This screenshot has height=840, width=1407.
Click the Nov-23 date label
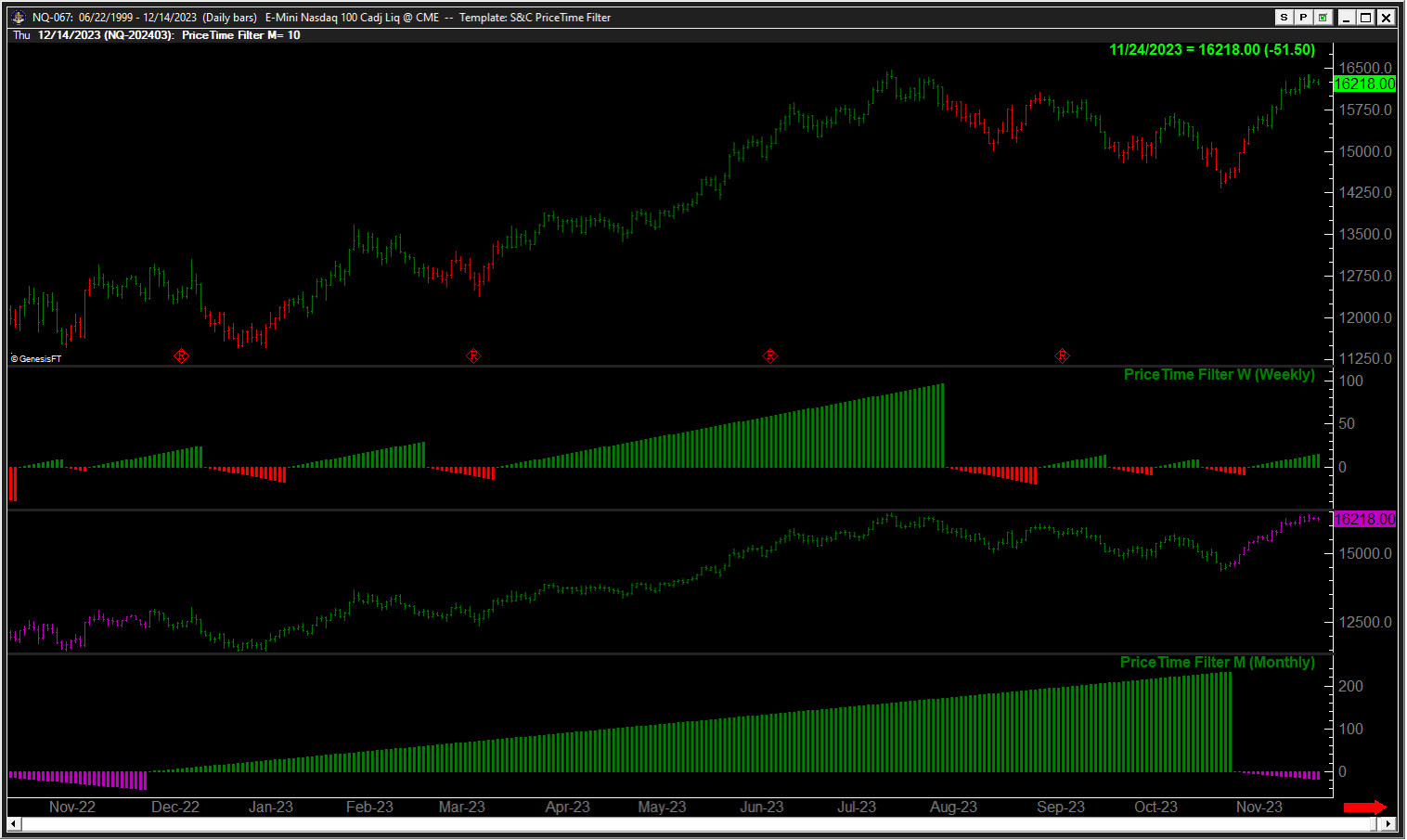click(x=1259, y=807)
